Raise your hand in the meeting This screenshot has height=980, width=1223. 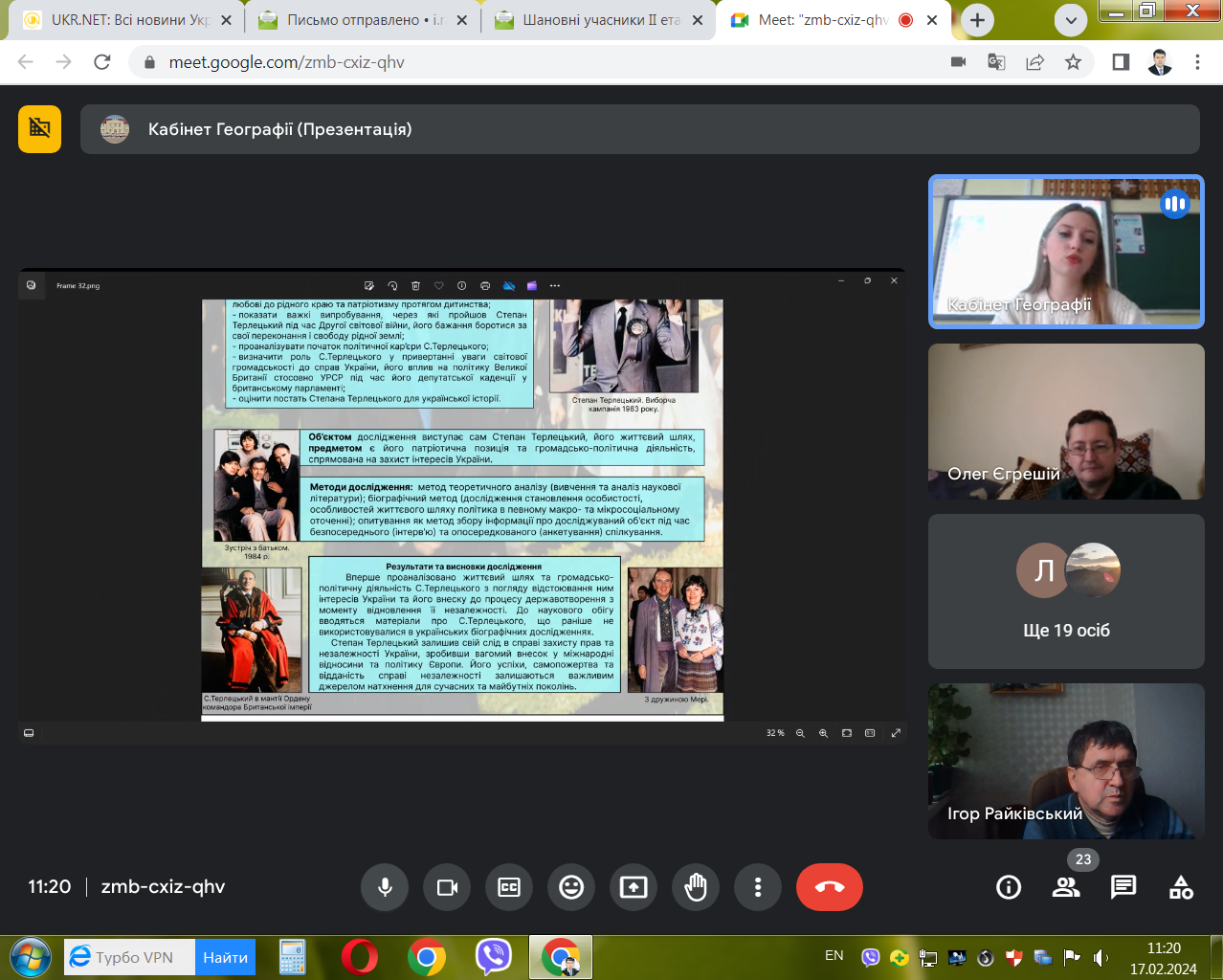(696, 887)
